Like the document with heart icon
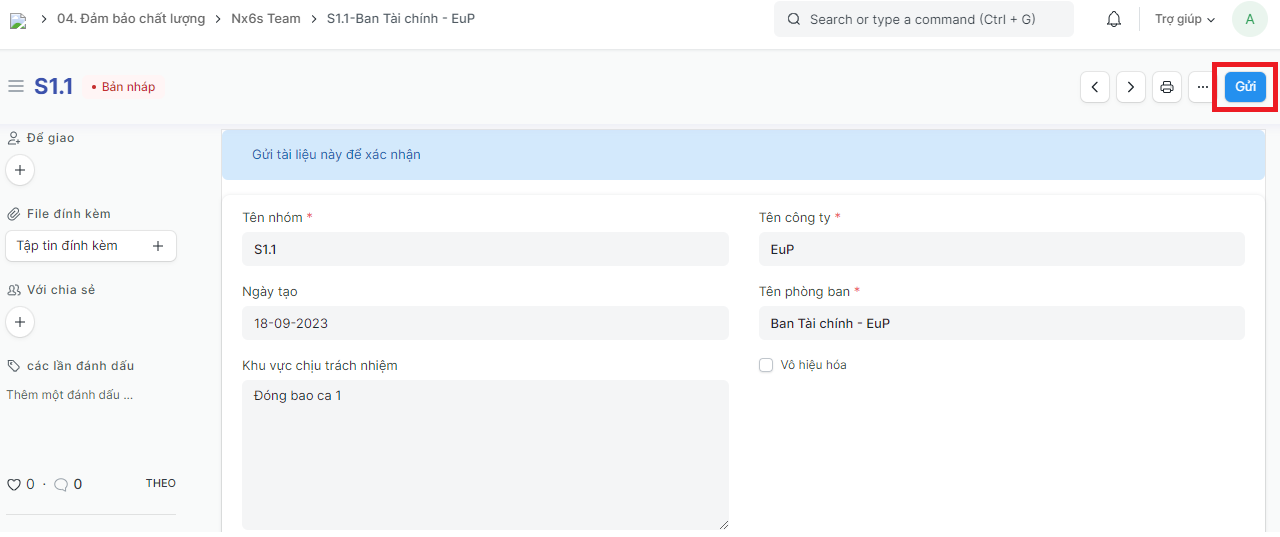 [x=14, y=485]
